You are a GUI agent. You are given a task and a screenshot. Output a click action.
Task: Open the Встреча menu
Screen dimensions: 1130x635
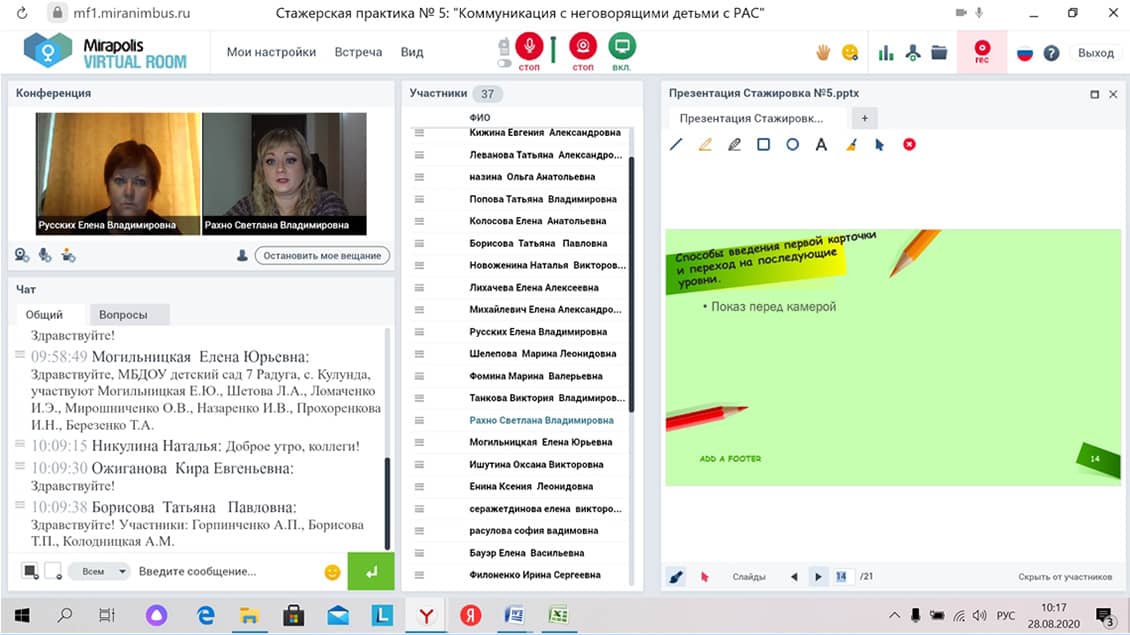click(x=358, y=52)
